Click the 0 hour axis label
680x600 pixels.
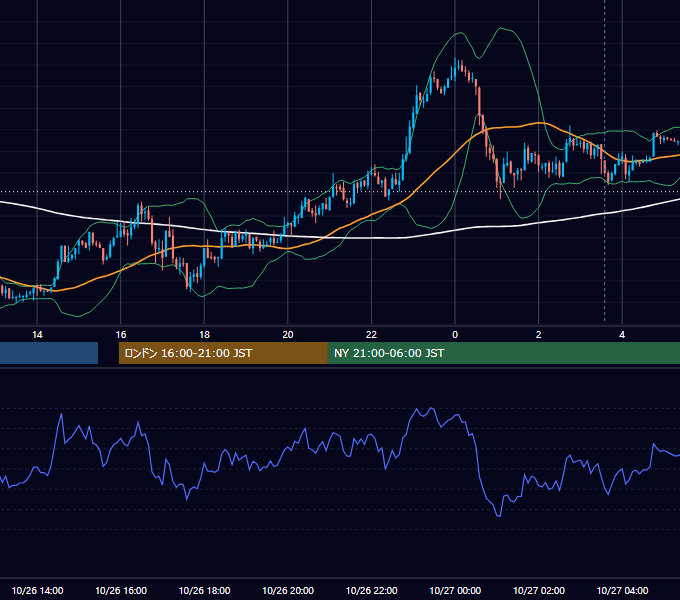(x=455, y=335)
